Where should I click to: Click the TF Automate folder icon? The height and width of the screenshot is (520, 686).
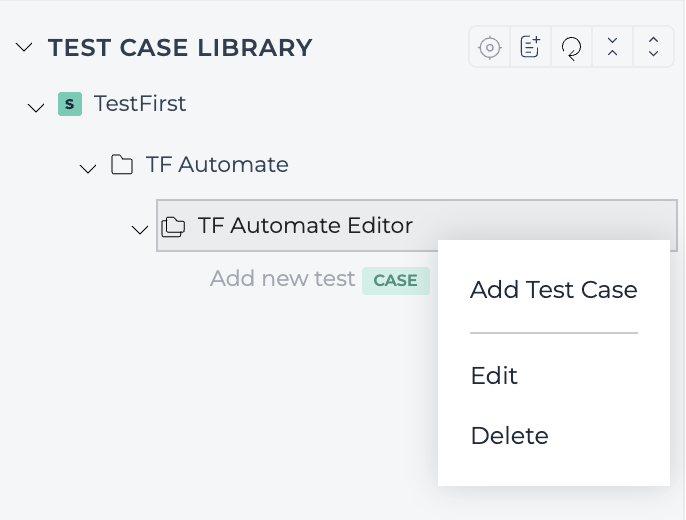click(122, 164)
